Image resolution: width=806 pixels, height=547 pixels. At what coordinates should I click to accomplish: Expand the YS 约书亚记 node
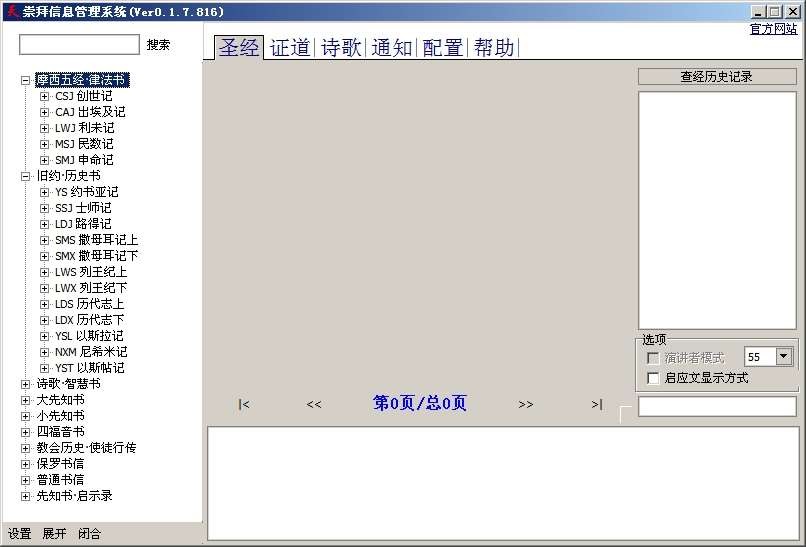coord(44,192)
